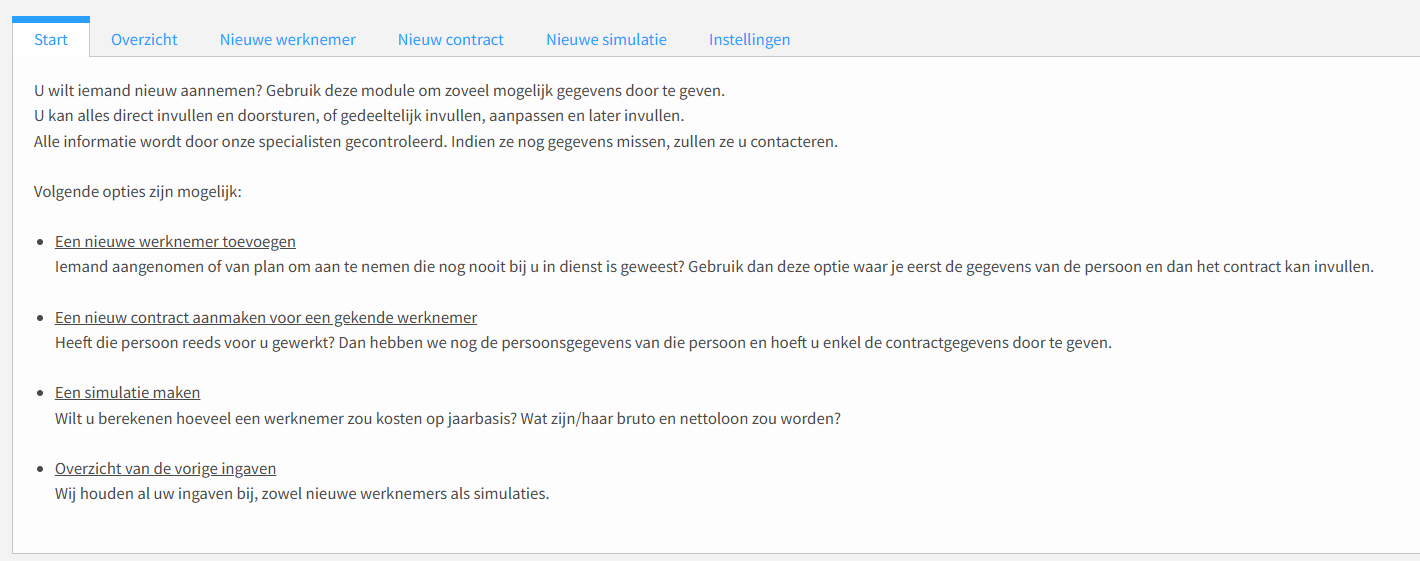
Task: Click the 'Volgende opties zijn mogelijk:' heading text
Action: (x=138, y=192)
